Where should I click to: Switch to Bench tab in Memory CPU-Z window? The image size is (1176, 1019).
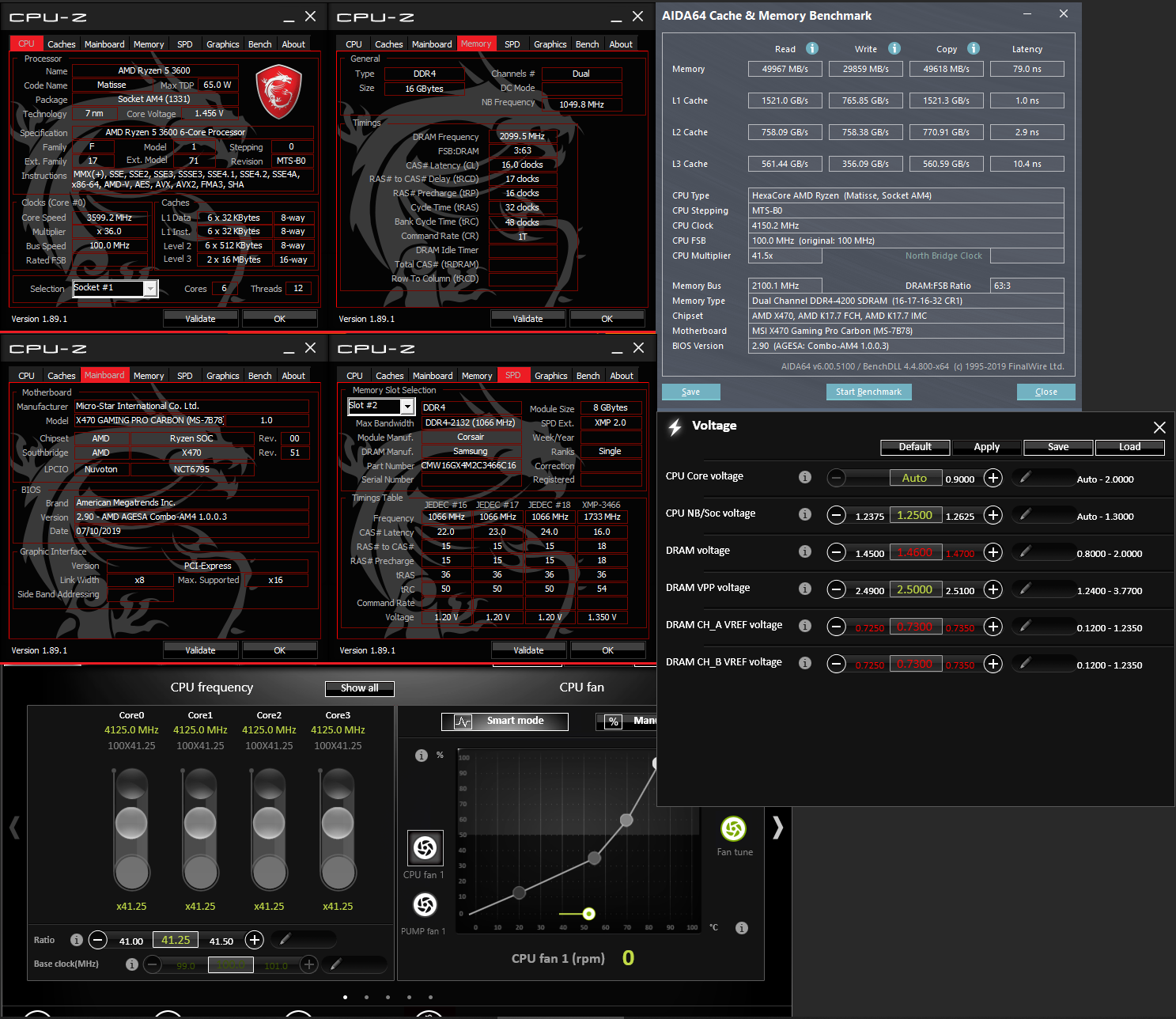(587, 44)
